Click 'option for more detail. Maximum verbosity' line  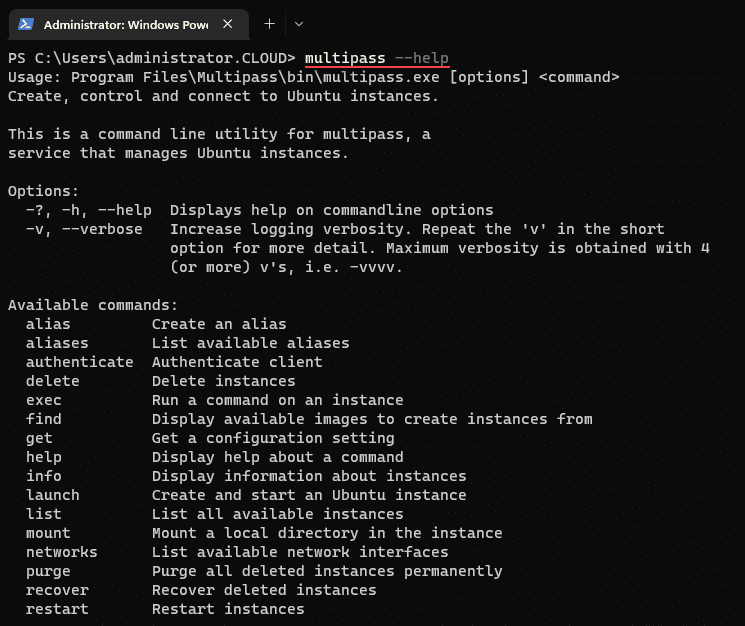[439, 248]
